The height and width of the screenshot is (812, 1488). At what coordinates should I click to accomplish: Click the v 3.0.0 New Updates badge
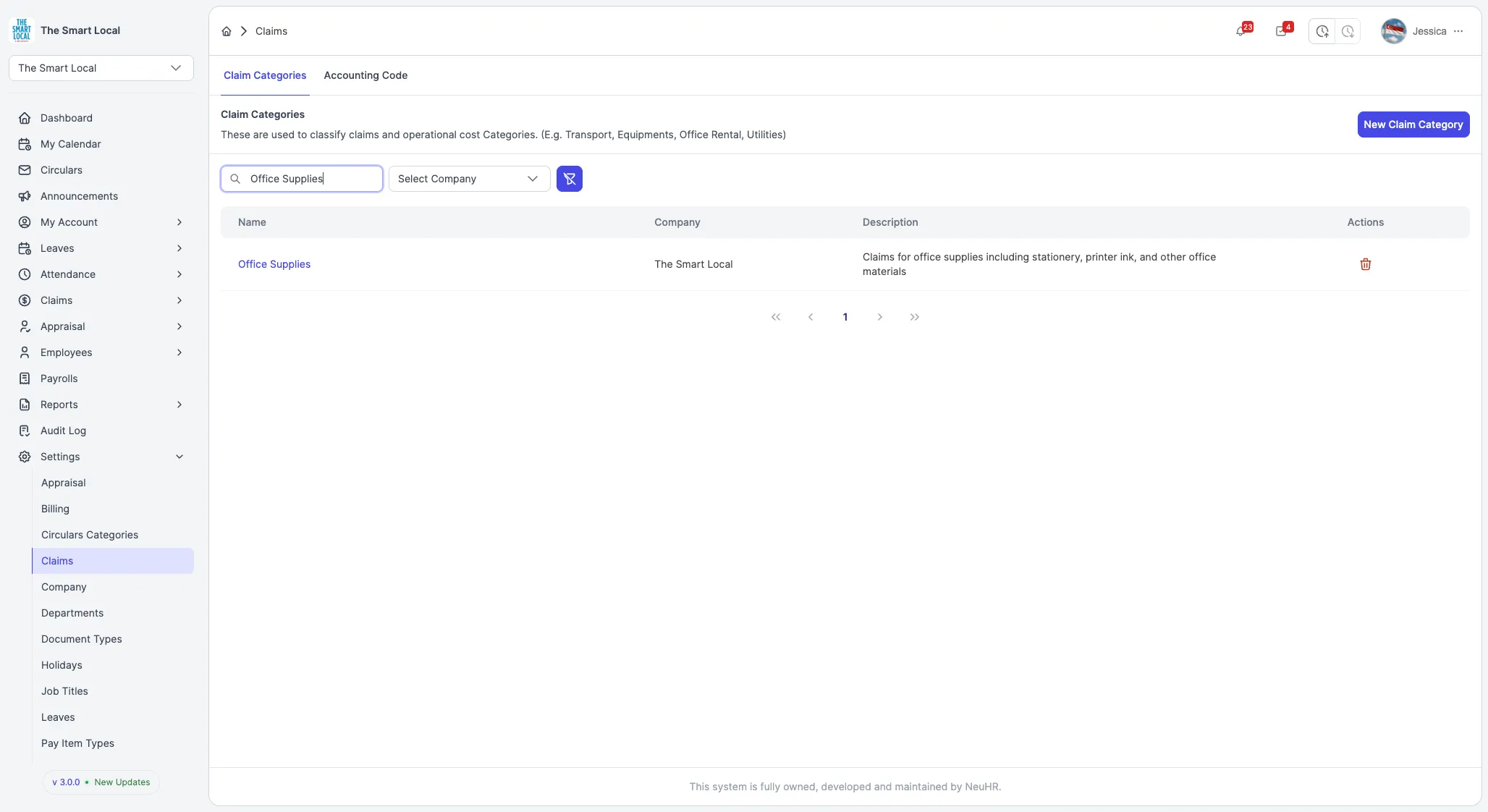101,782
